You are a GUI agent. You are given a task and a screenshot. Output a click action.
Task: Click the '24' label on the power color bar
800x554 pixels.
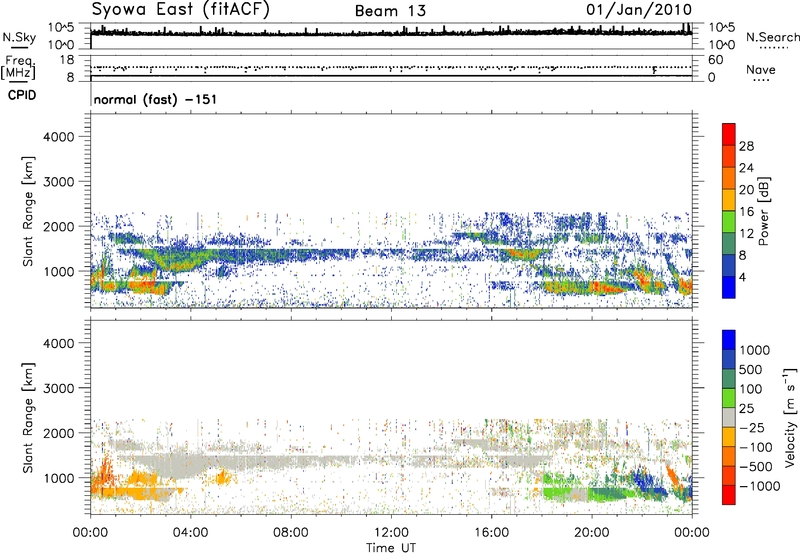(x=746, y=168)
